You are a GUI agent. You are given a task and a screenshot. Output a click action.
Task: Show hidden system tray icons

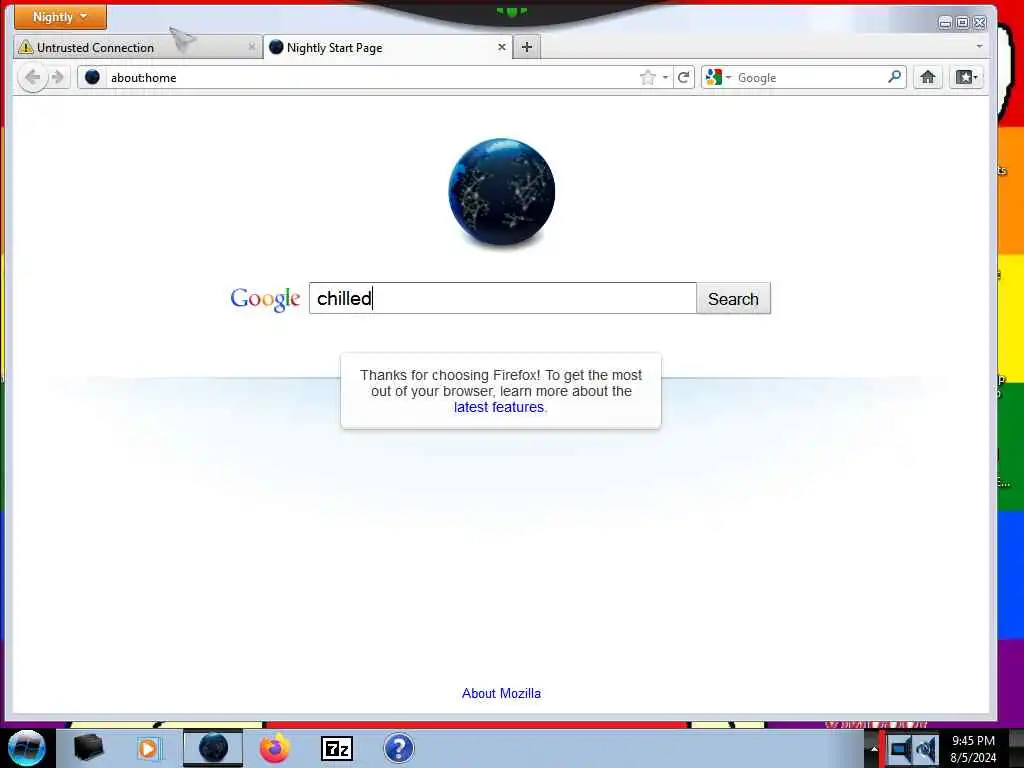click(874, 748)
